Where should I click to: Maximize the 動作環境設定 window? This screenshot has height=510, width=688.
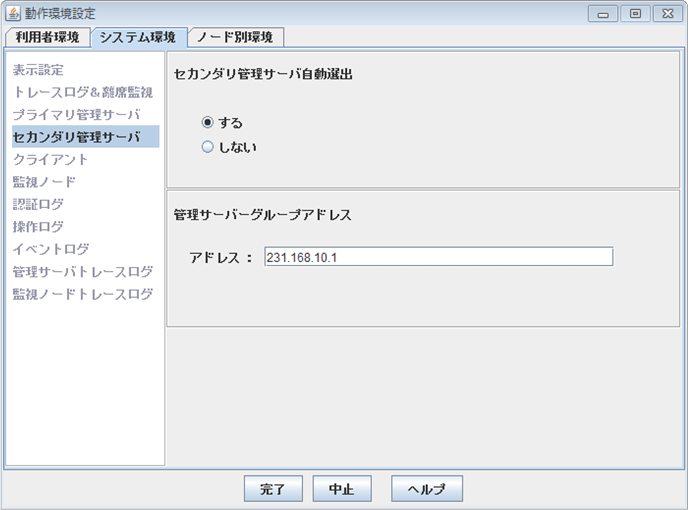coord(635,14)
